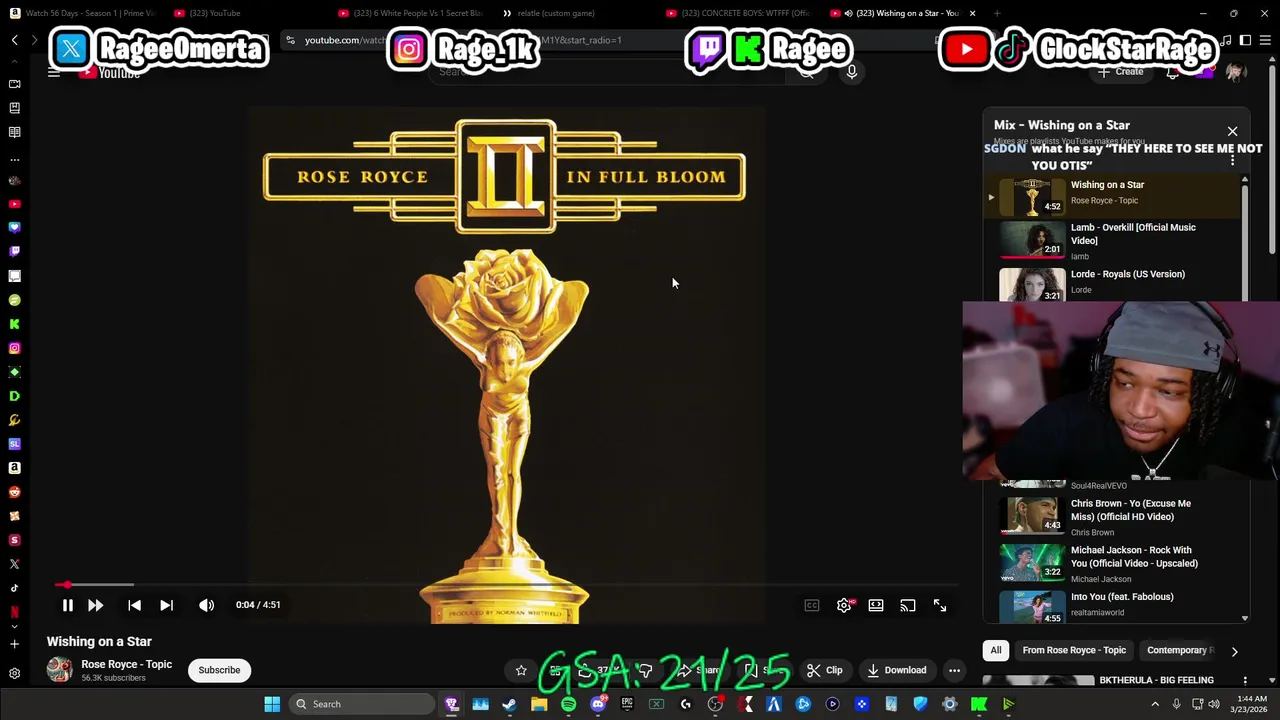Open browser sidebar toggle in address bar
This screenshot has height=720, width=1280.
[1245, 40]
